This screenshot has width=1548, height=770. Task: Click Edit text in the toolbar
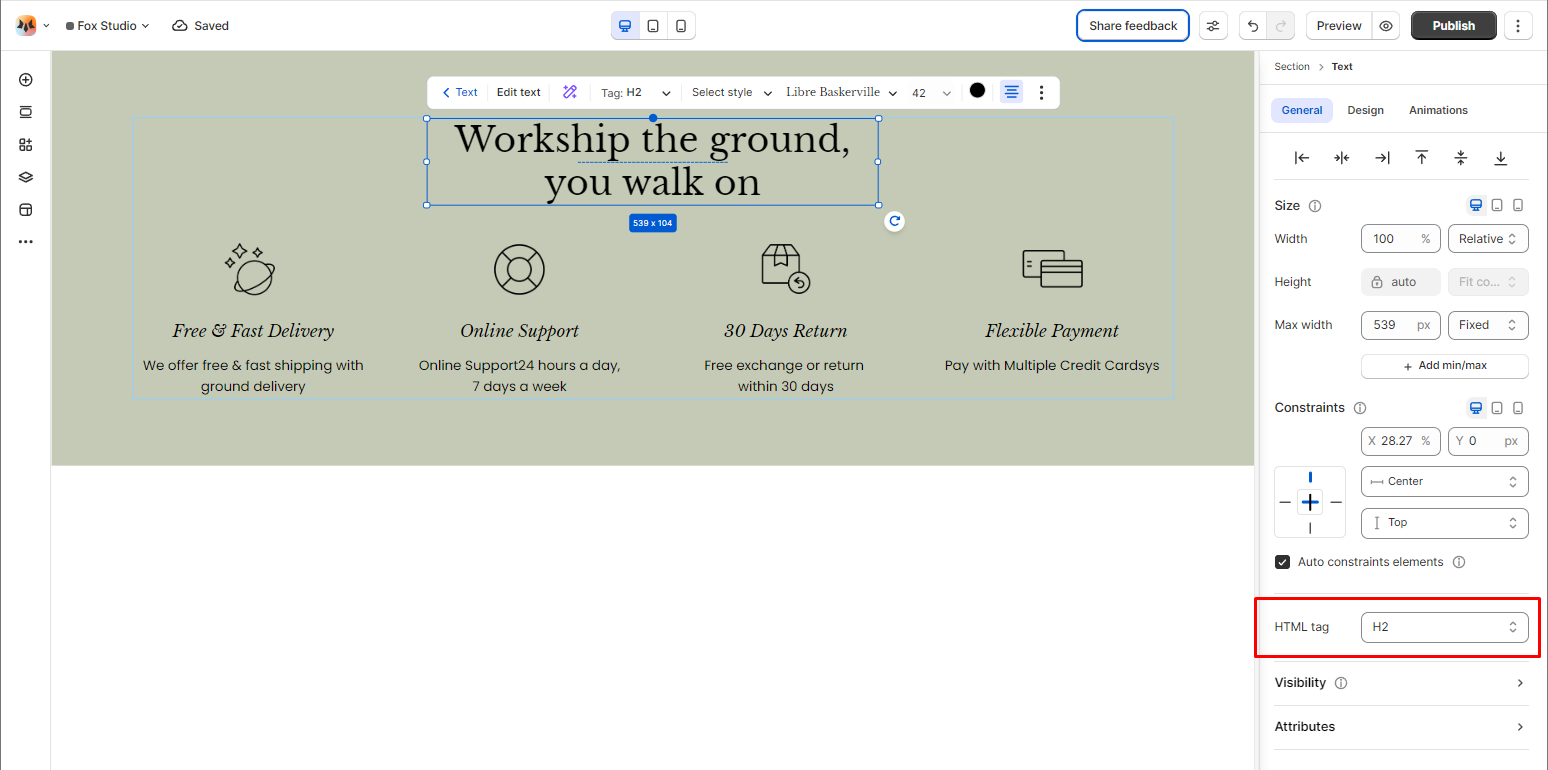(519, 92)
